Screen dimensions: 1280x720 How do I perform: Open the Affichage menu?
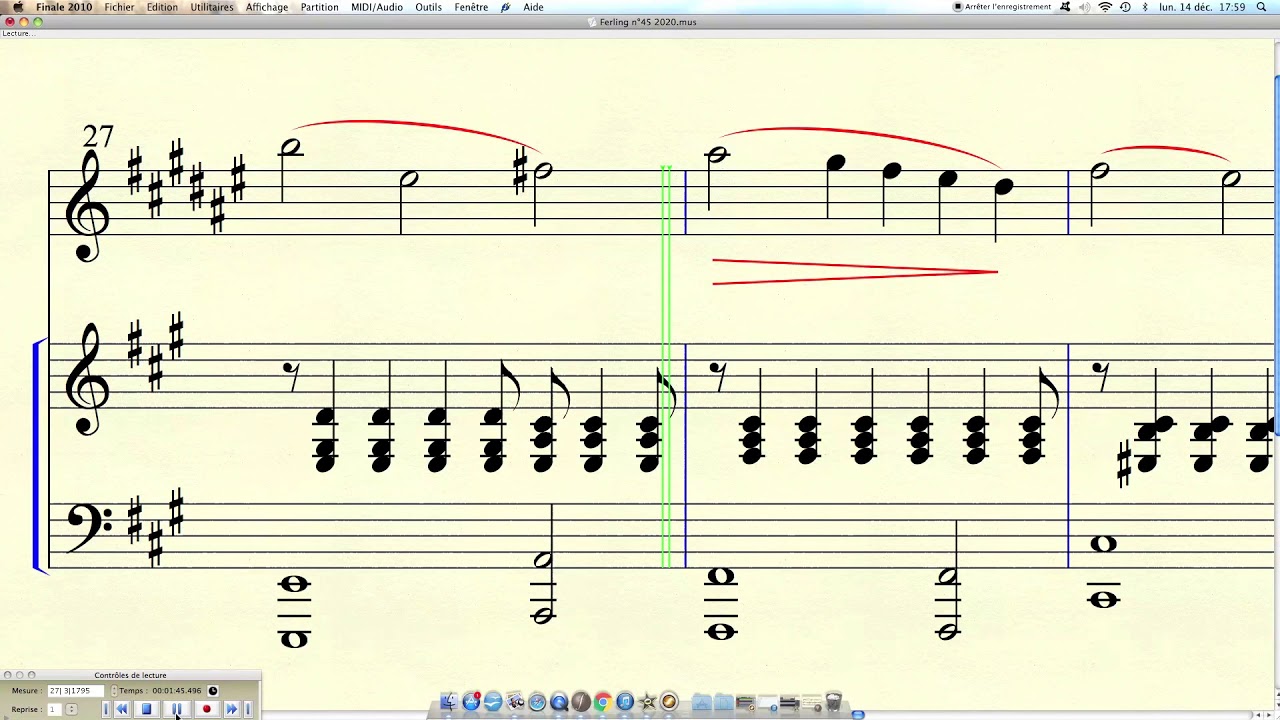267,7
